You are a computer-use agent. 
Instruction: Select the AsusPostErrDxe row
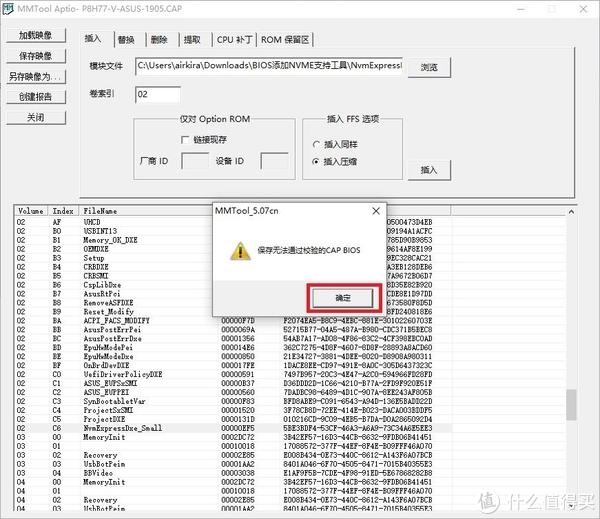[x=233, y=338]
